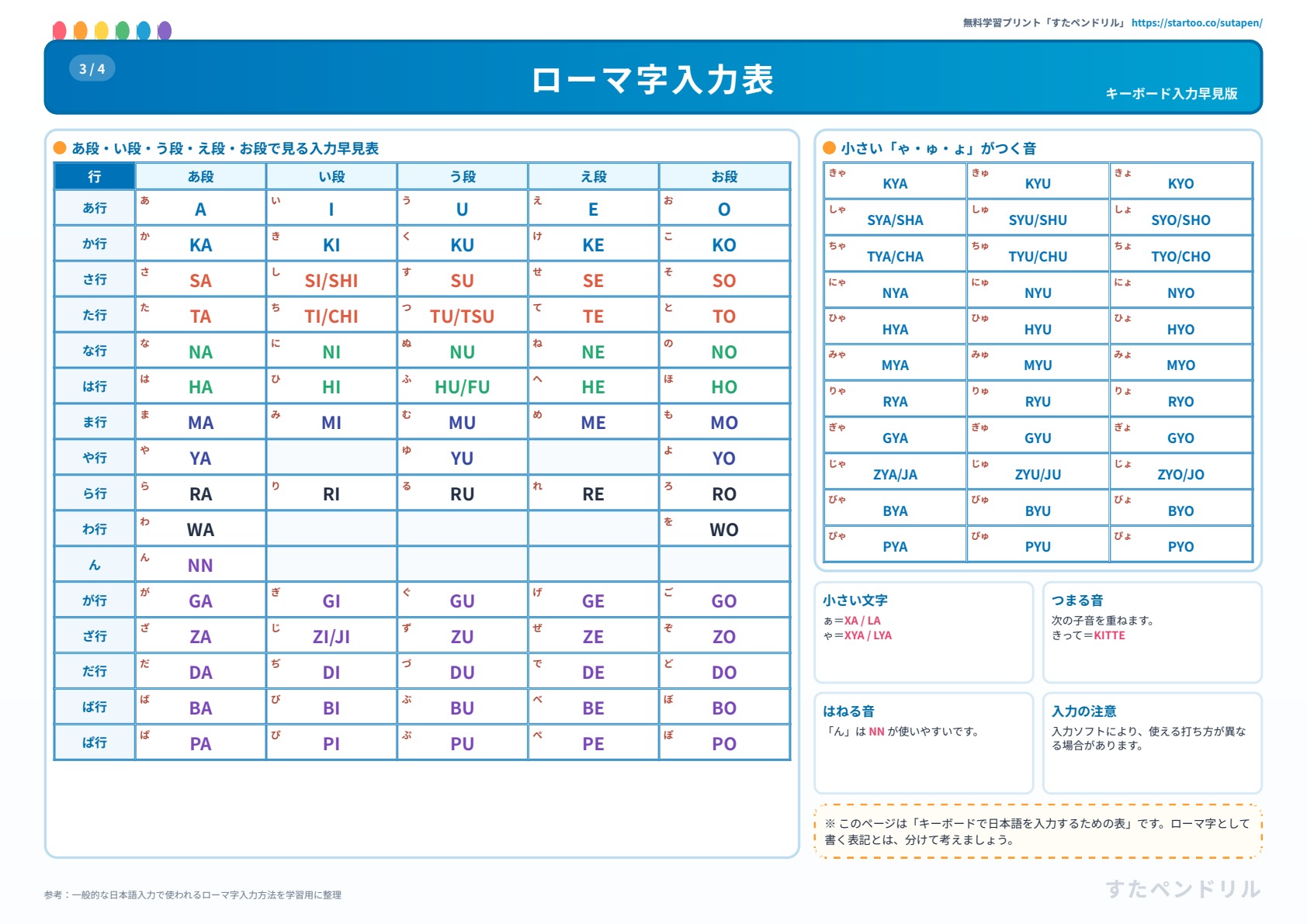Click the 小さい文字 heading
The image size is (1307, 924).
pyautogui.click(x=855, y=600)
